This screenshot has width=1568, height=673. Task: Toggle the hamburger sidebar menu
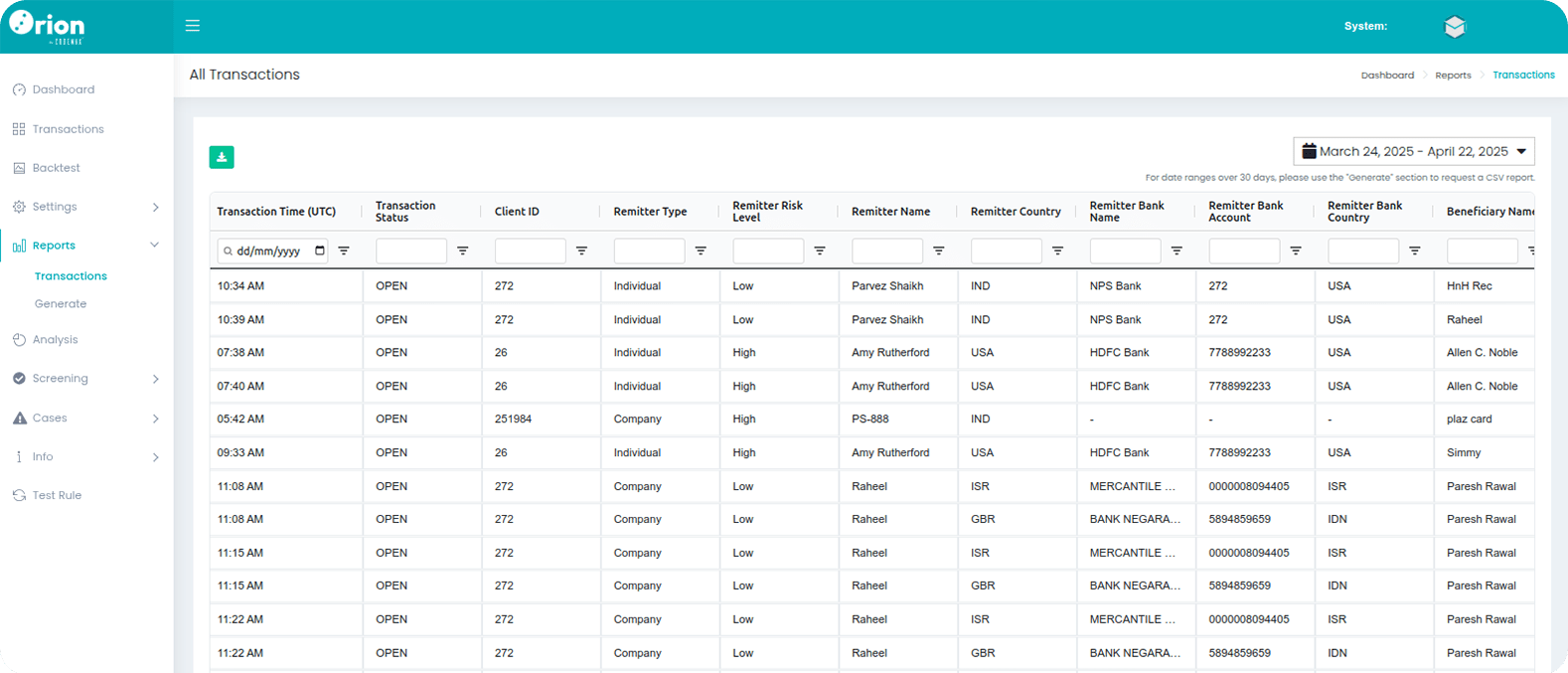tap(193, 26)
